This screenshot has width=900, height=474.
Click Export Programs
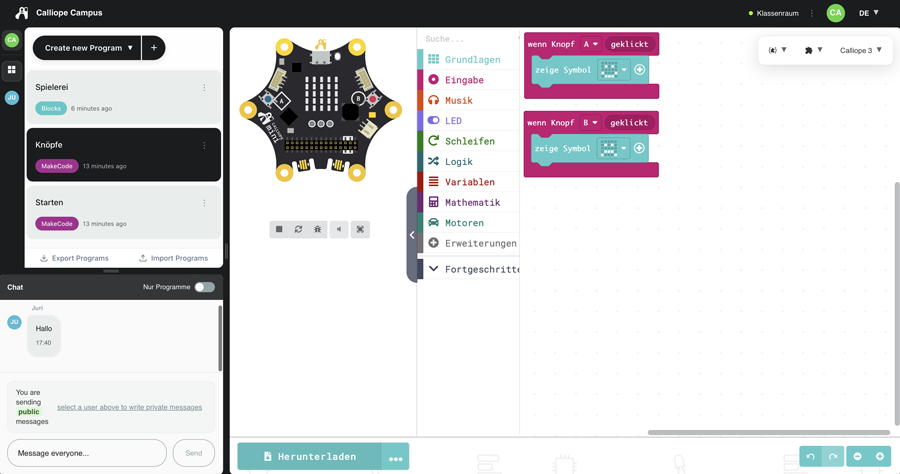[x=74, y=258]
